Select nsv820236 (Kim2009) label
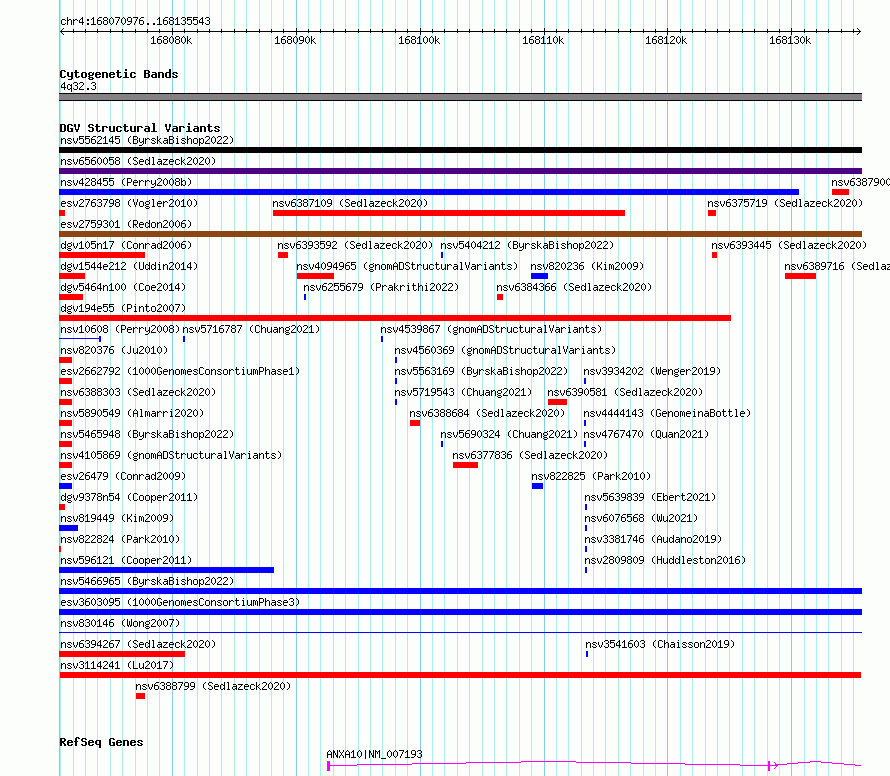Screen dimensions: 890x776 coord(587,266)
